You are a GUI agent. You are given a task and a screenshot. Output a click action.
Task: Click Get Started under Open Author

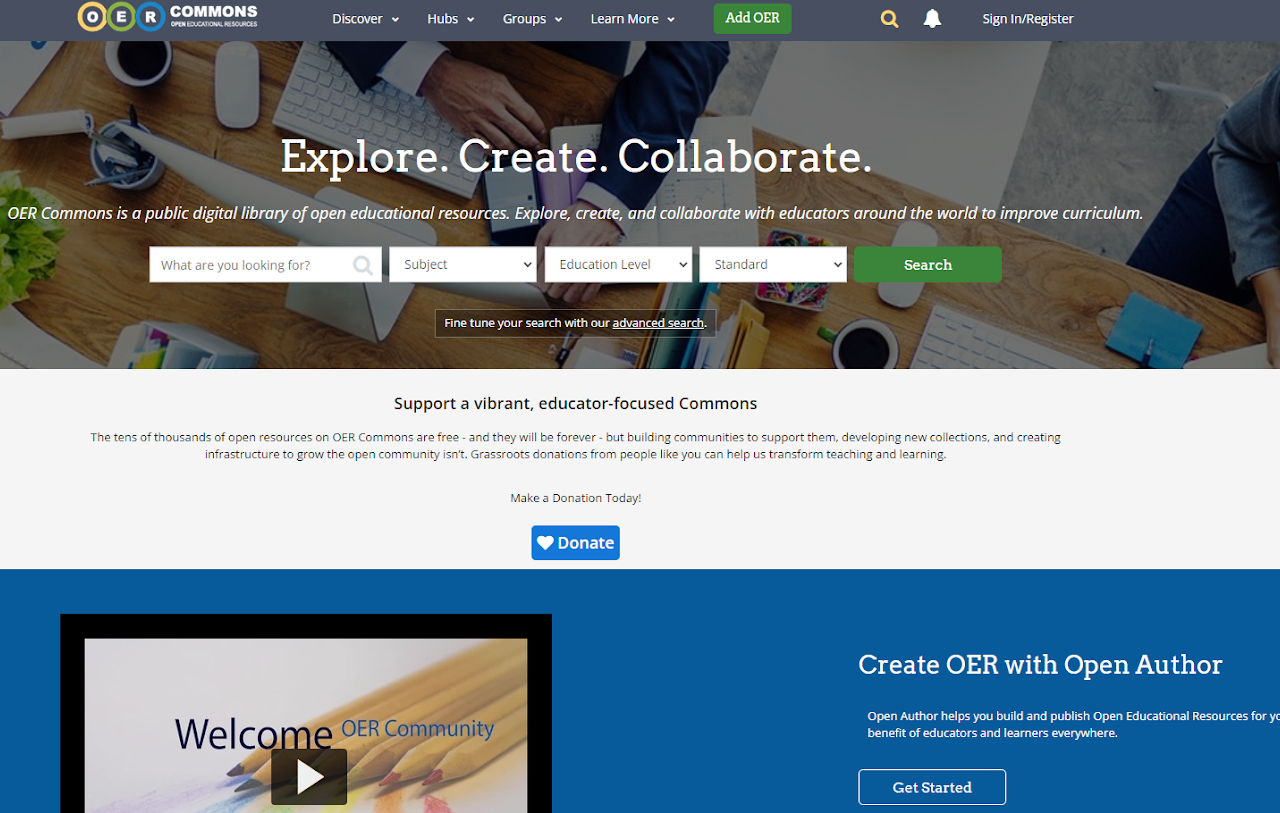pyautogui.click(x=932, y=787)
